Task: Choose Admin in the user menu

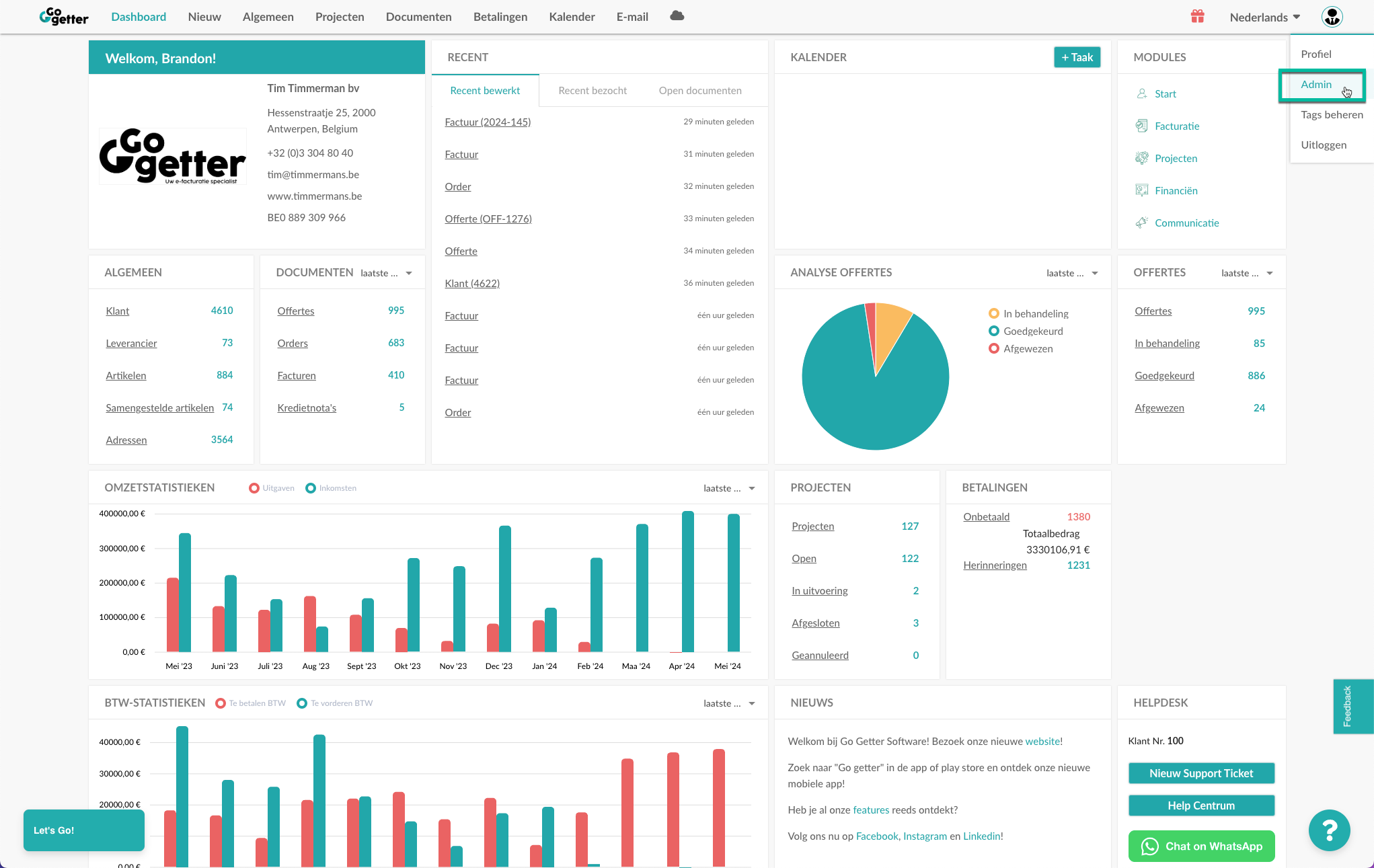Action: click(x=1315, y=85)
